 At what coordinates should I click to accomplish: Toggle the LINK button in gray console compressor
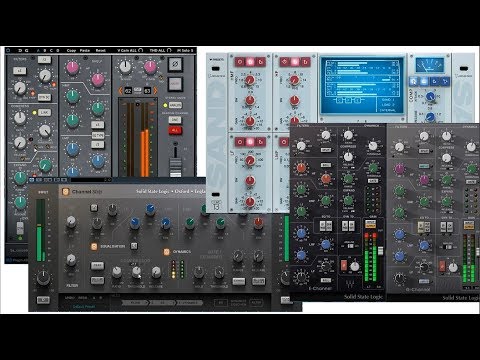[x=44, y=113]
